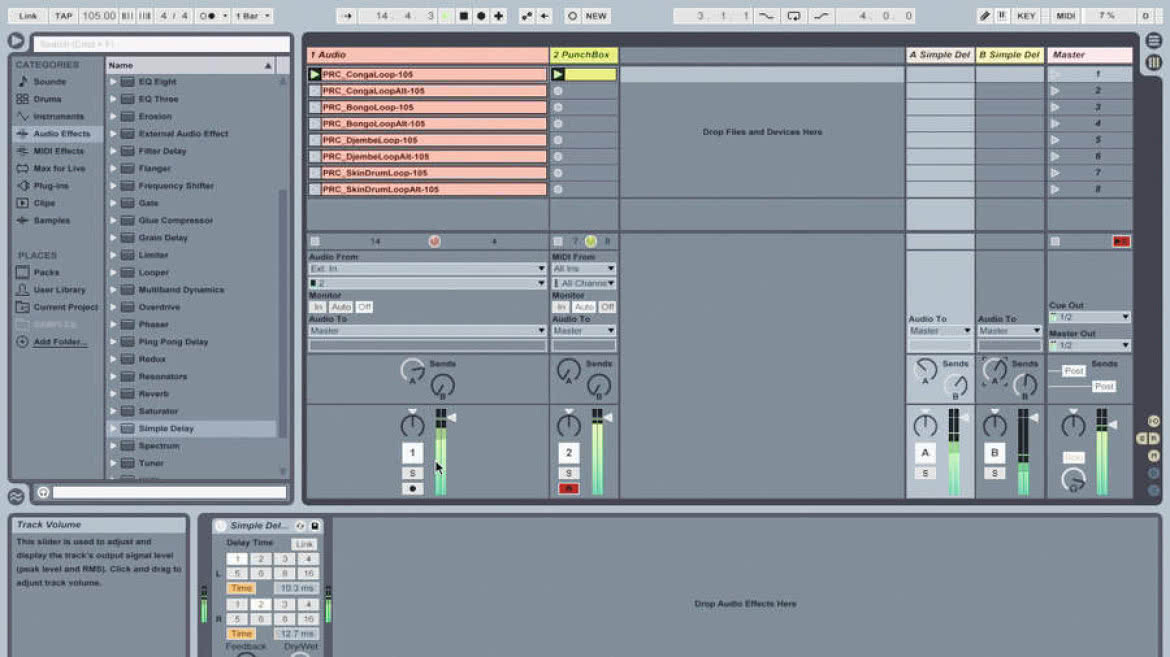The image size is (1170, 657).
Task: Toggle the metronome button
Action: coord(207,16)
